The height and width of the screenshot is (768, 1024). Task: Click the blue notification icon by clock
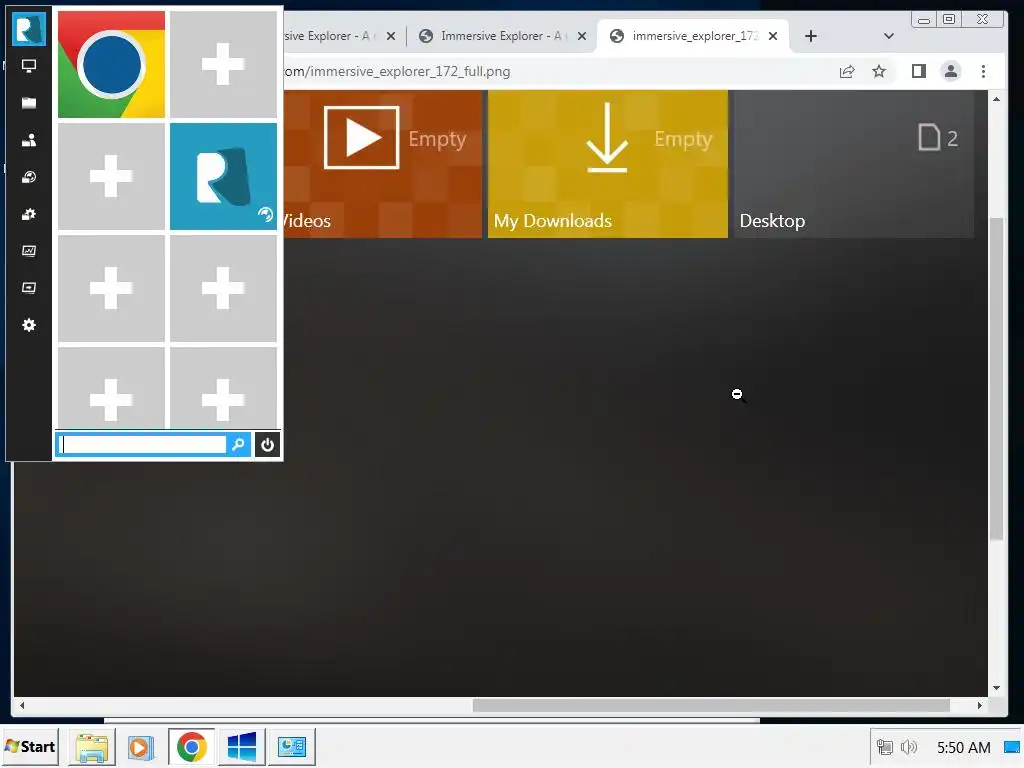coord(1012,747)
